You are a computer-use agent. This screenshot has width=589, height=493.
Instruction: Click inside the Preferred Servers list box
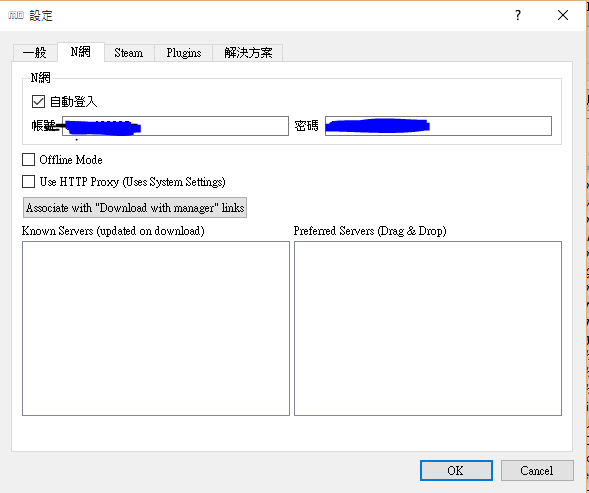[428, 328]
